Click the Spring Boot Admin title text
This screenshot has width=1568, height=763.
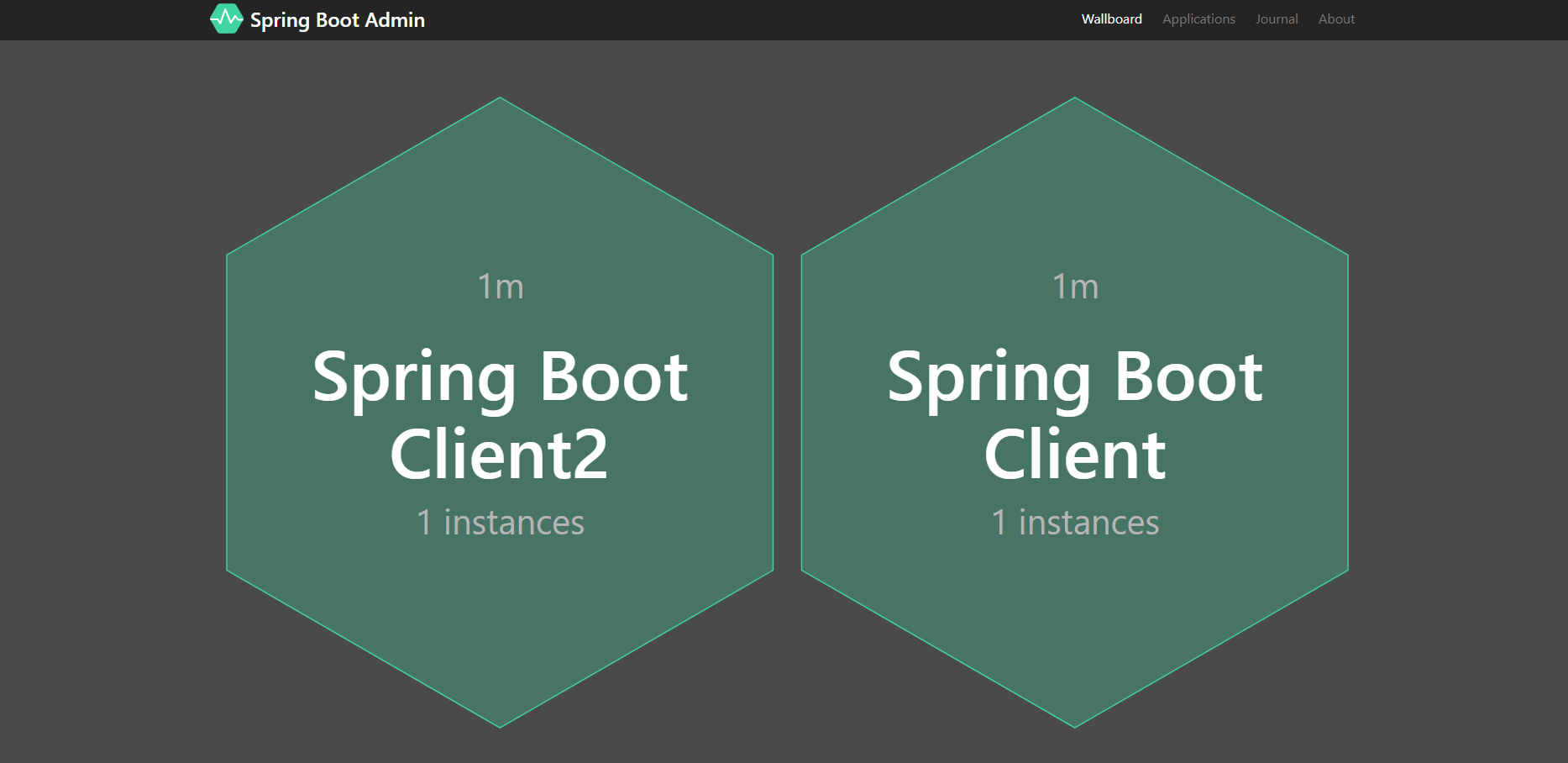point(337,19)
